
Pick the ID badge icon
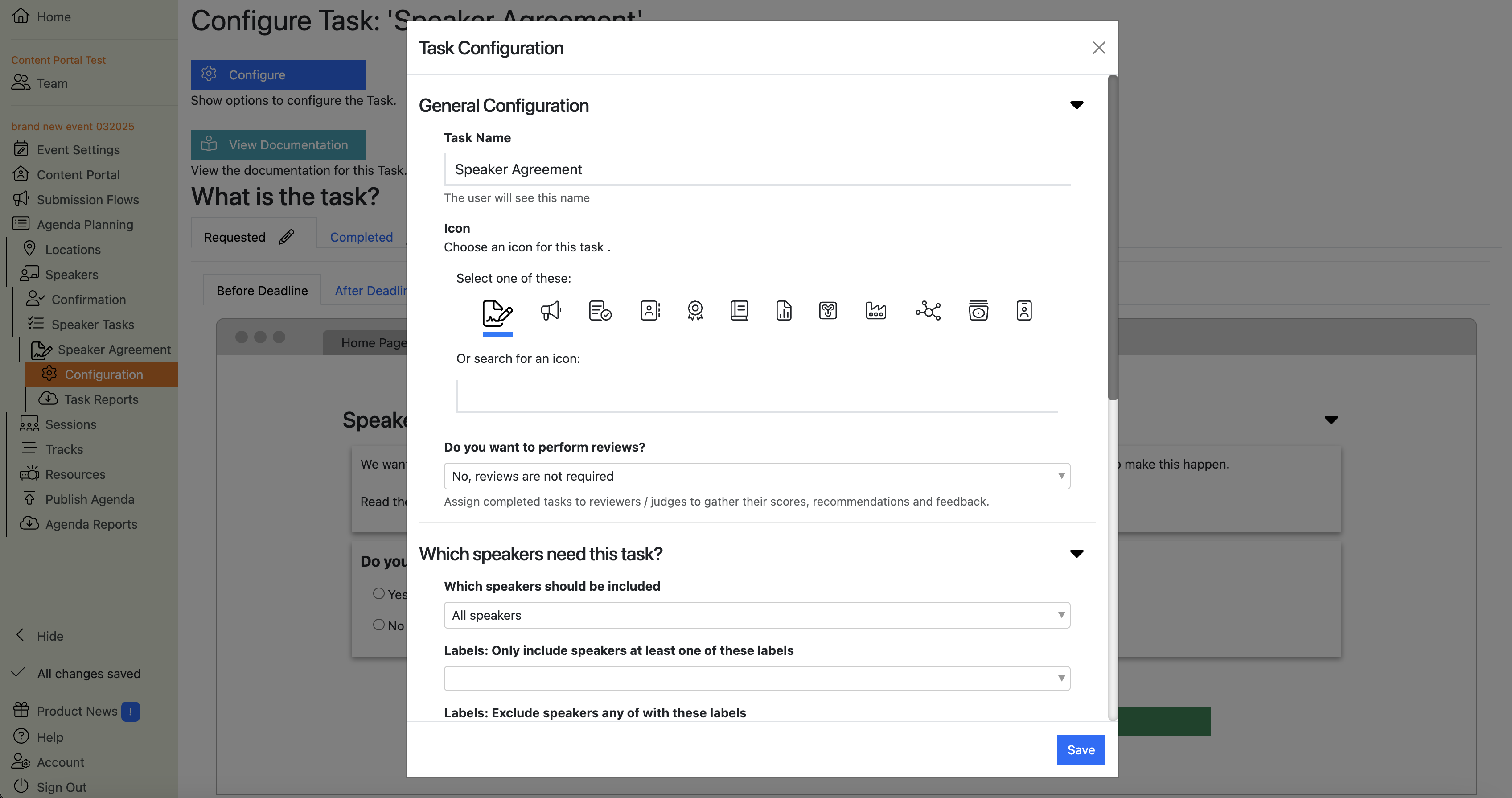click(x=1023, y=310)
